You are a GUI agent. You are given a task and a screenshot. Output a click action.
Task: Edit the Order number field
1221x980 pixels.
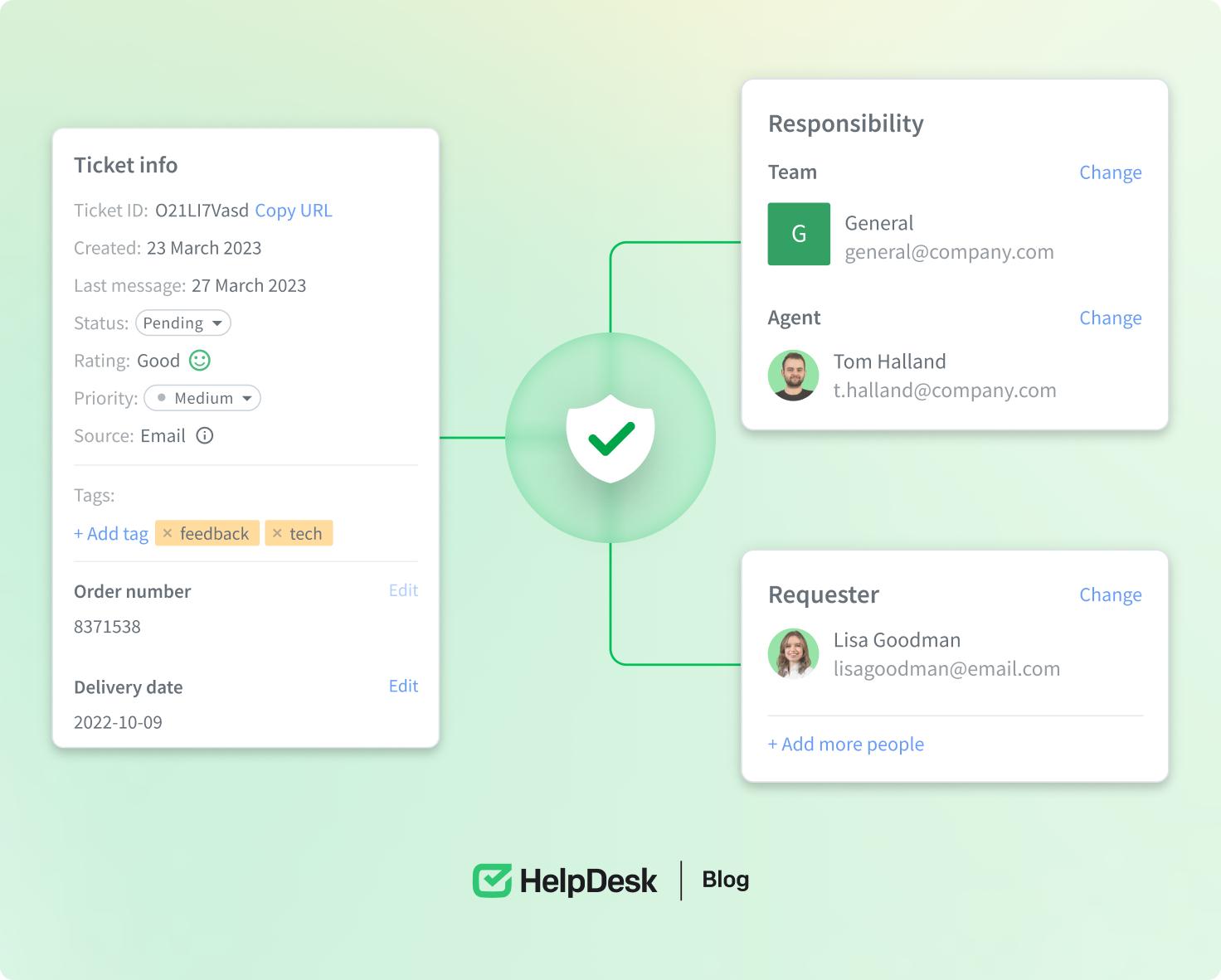(403, 590)
